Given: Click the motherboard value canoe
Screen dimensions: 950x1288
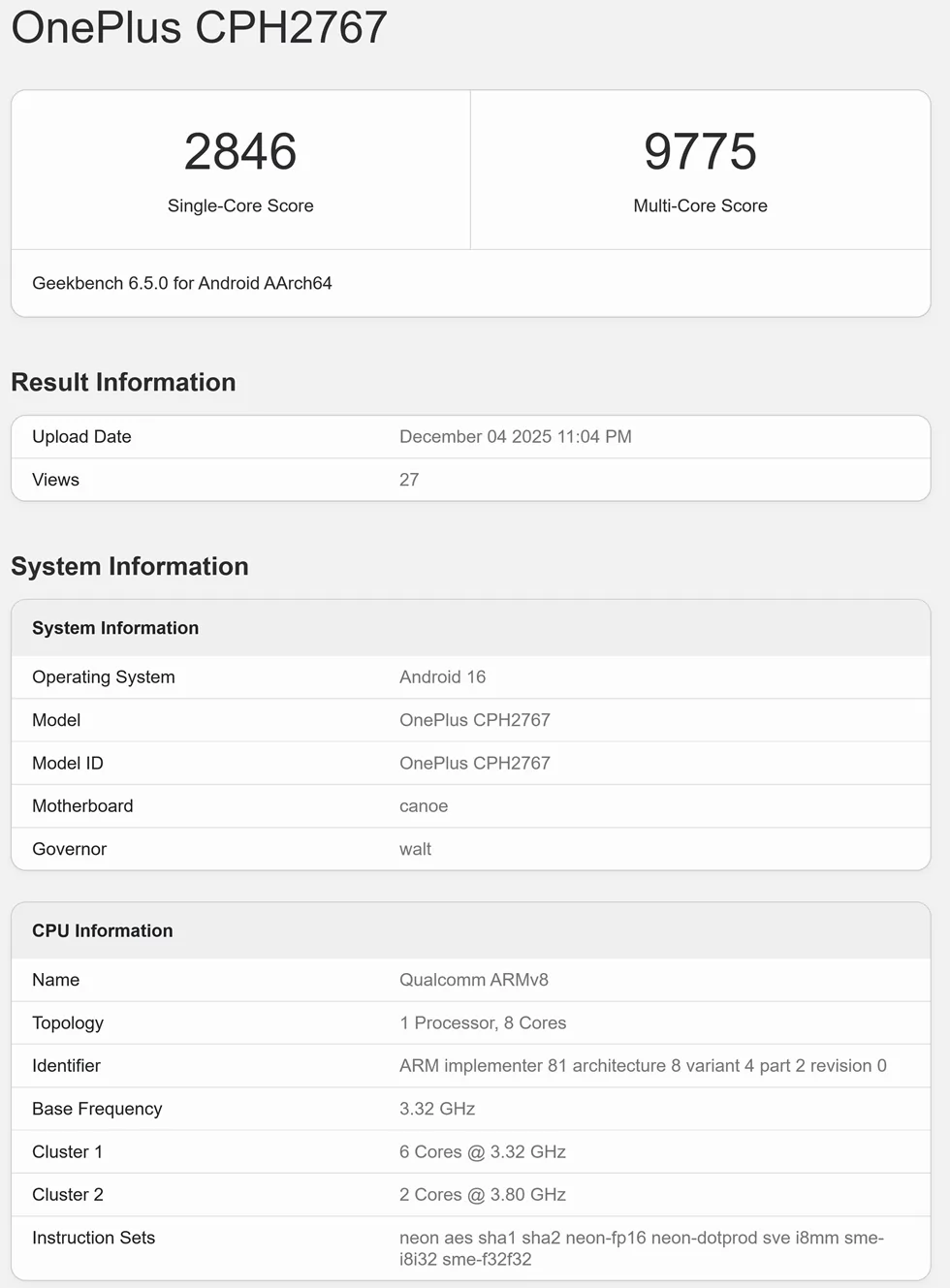Looking at the screenshot, I should click(424, 805).
